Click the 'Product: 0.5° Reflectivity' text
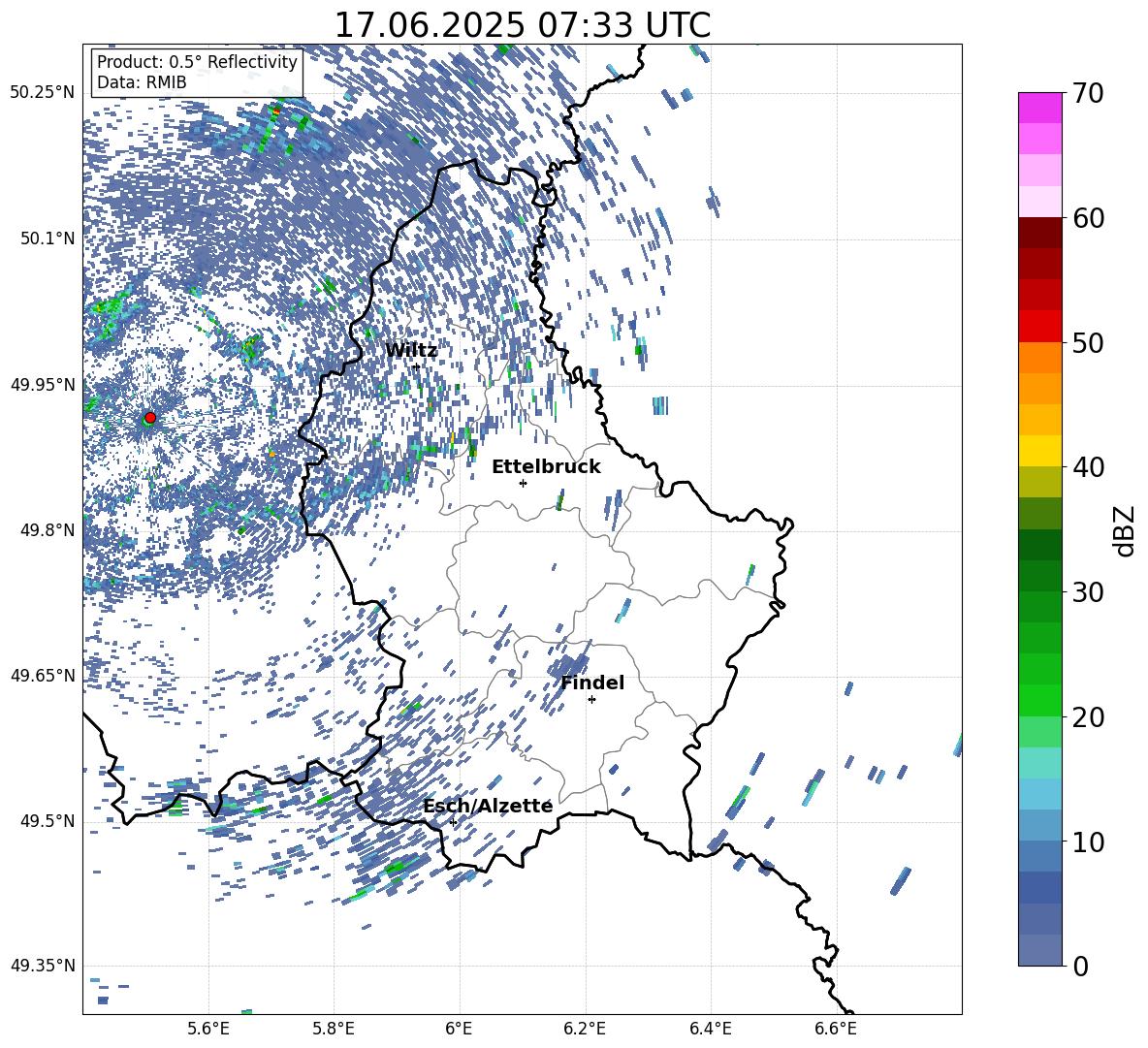 197,61
